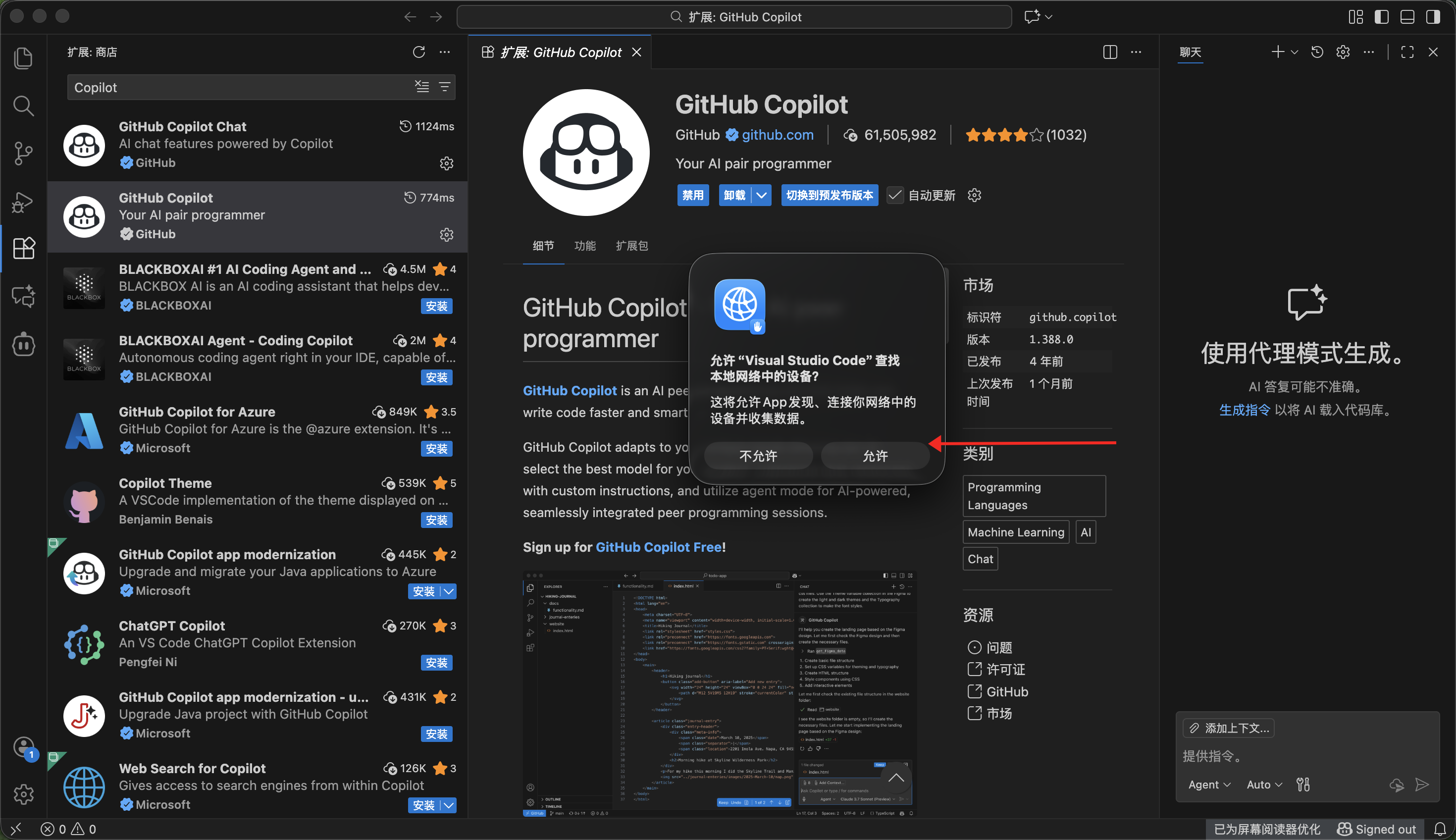Open the Run and Debug view

pyautogui.click(x=23, y=202)
